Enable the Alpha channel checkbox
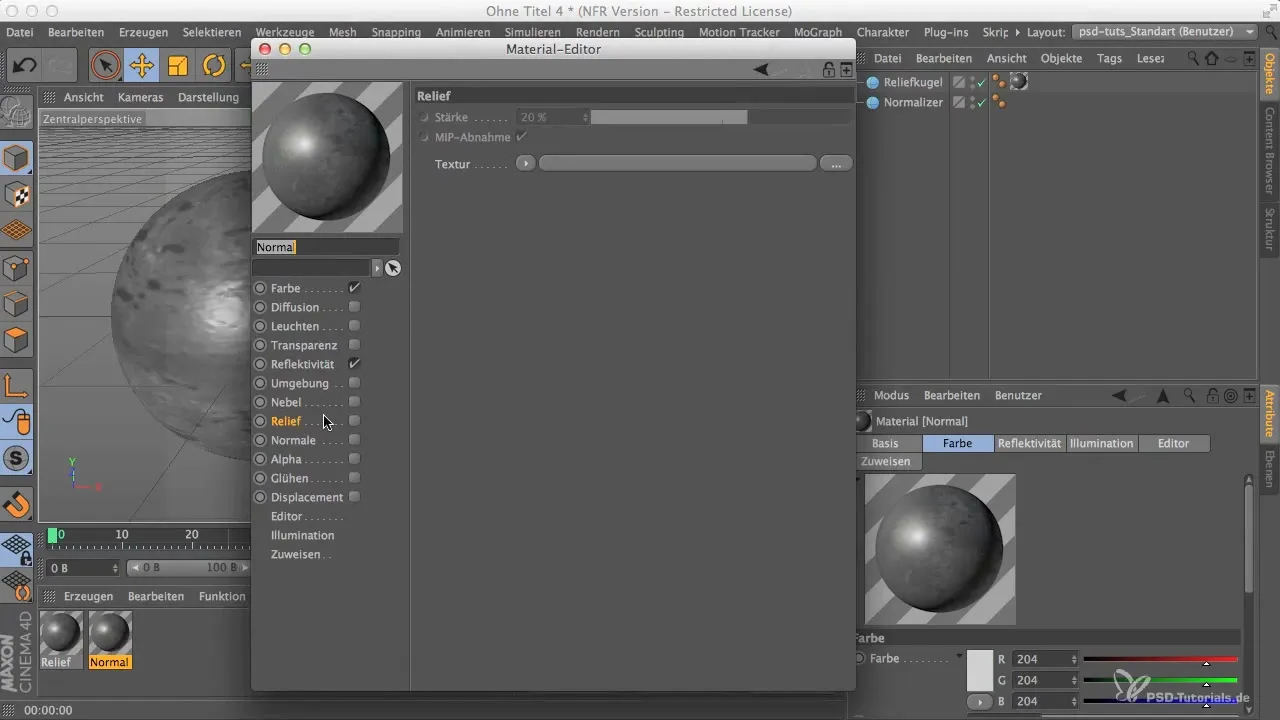Screen dimensions: 1280x720 click(354, 459)
